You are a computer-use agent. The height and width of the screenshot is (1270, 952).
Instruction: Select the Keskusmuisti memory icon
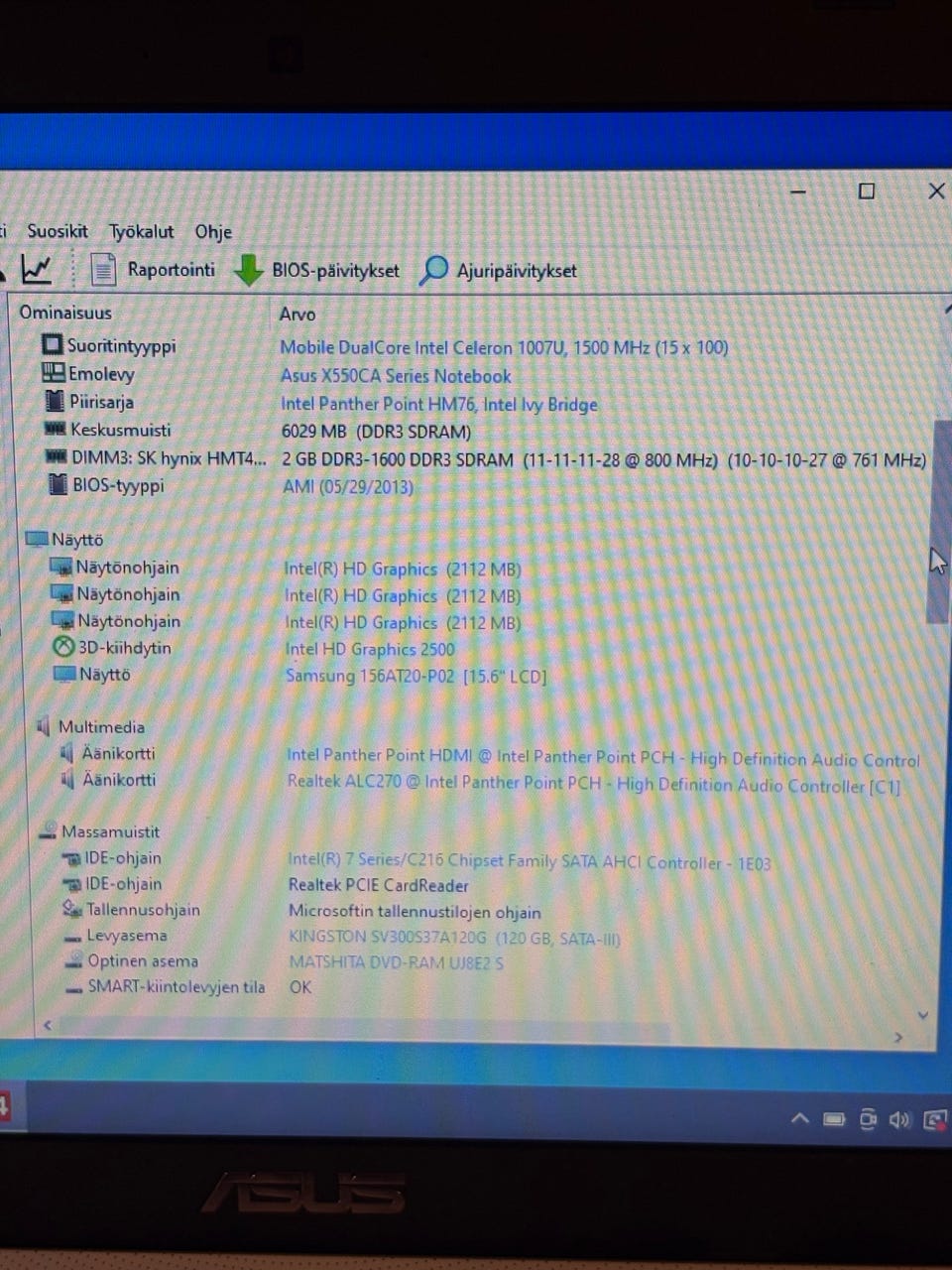[x=56, y=430]
